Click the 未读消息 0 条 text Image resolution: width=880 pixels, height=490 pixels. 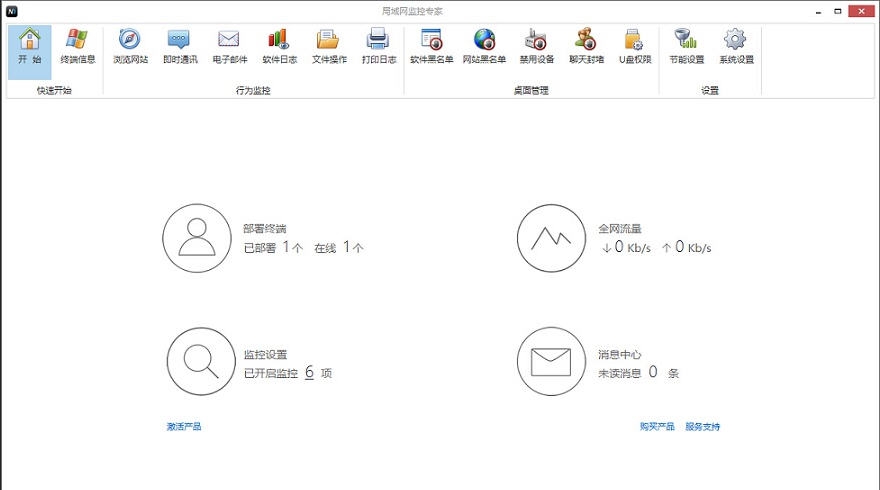(x=639, y=372)
